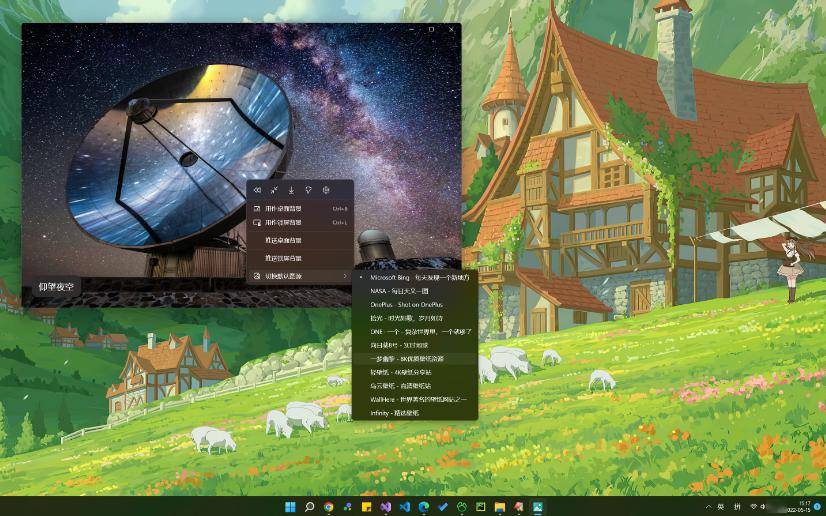This screenshot has width=826, height=516.
Task: Open Visual Studio Code from taskbar
Action: pyautogui.click(x=405, y=507)
